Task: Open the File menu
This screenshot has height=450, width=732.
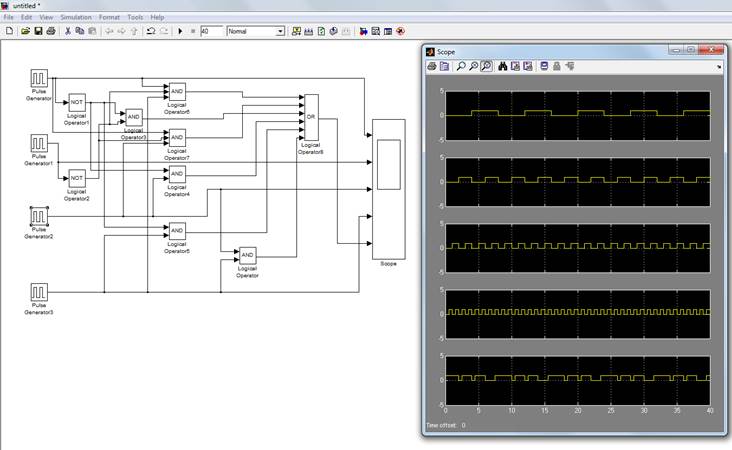Action: (8, 17)
